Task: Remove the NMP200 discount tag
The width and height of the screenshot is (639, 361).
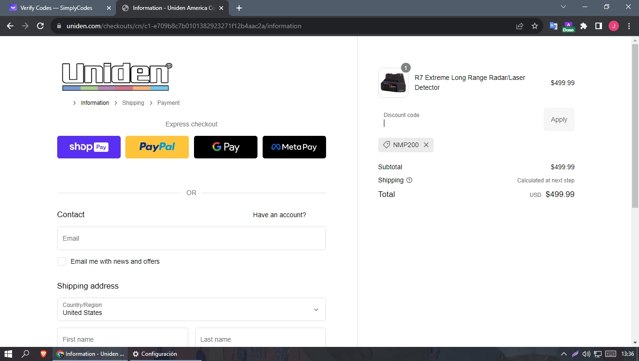Action: coord(426,145)
